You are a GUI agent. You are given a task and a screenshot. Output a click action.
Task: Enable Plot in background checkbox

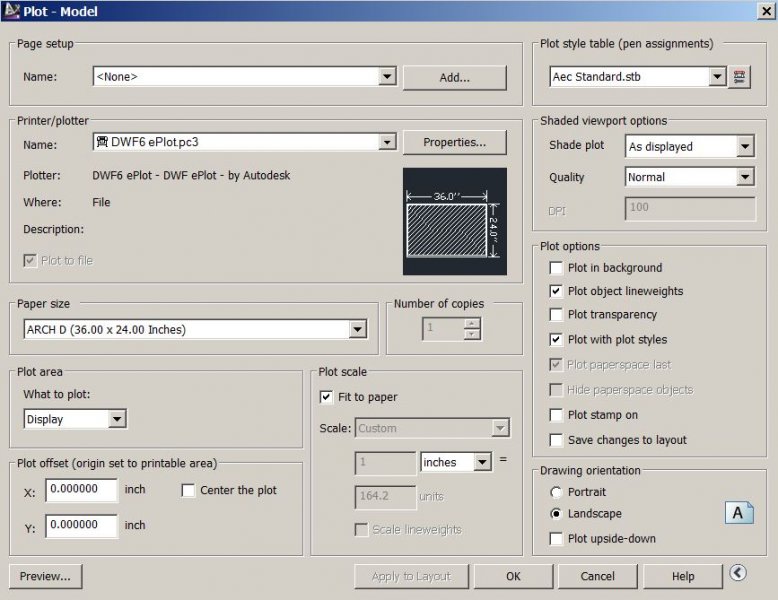point(556,268)
